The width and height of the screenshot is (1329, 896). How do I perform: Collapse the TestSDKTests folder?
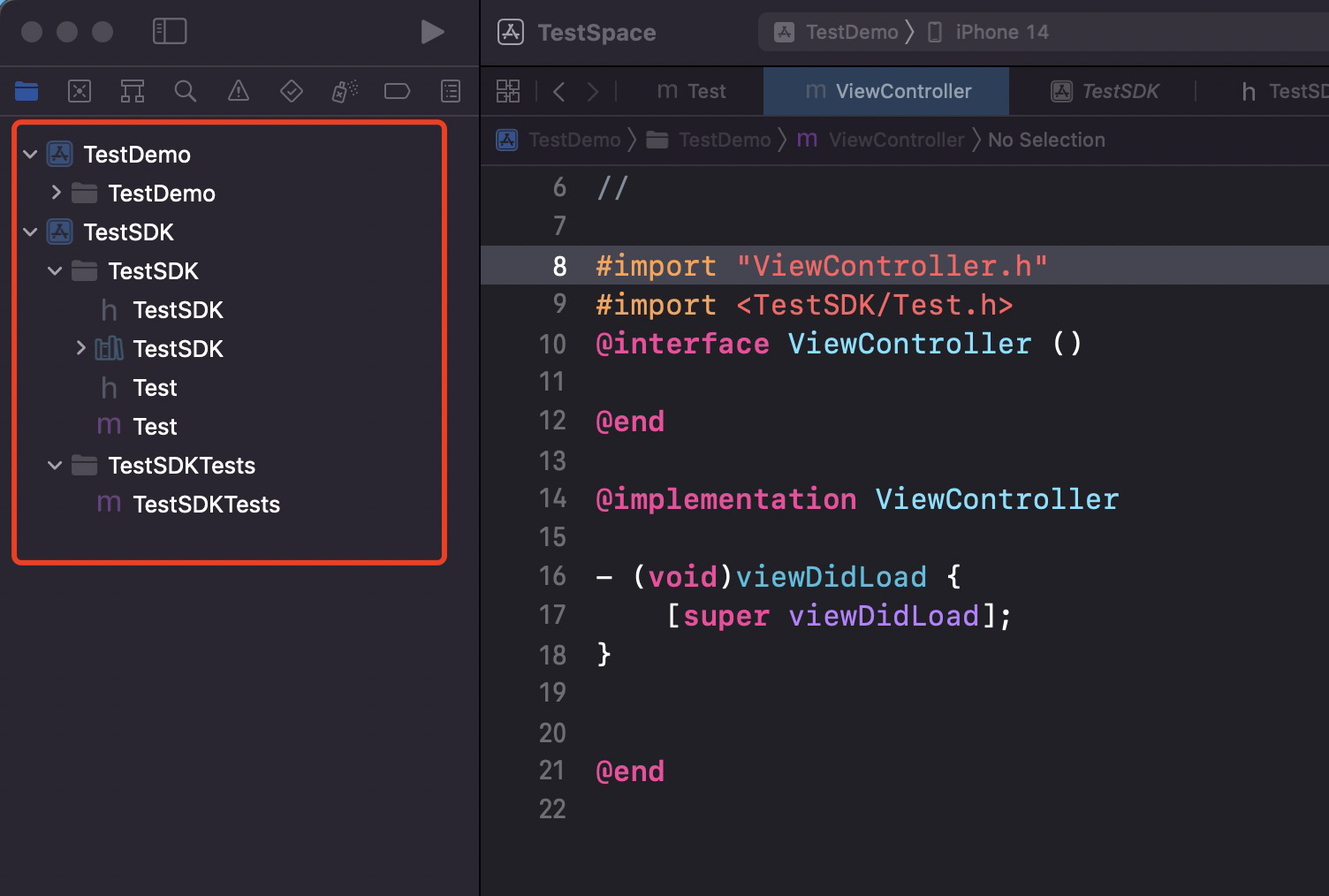55,466
